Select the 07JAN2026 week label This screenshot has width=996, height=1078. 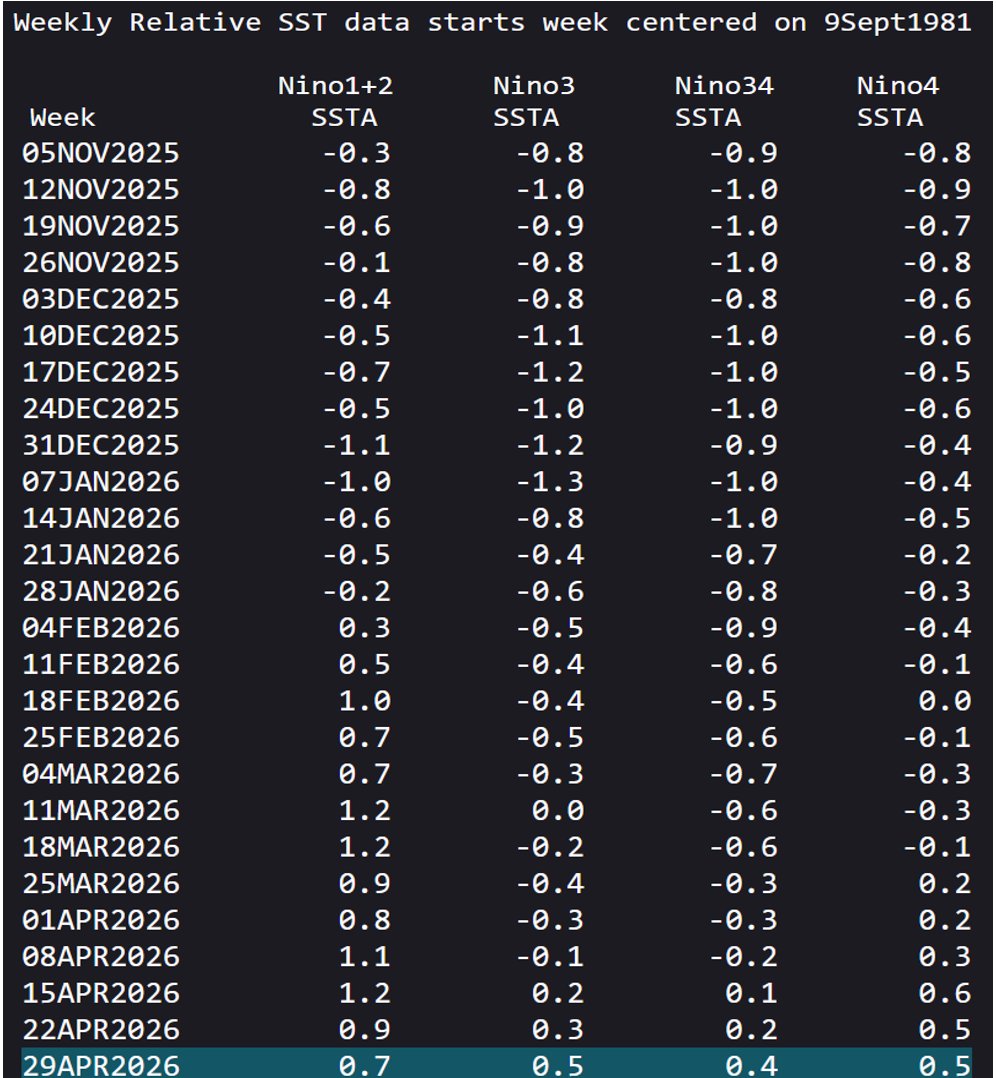coord(101,481)
